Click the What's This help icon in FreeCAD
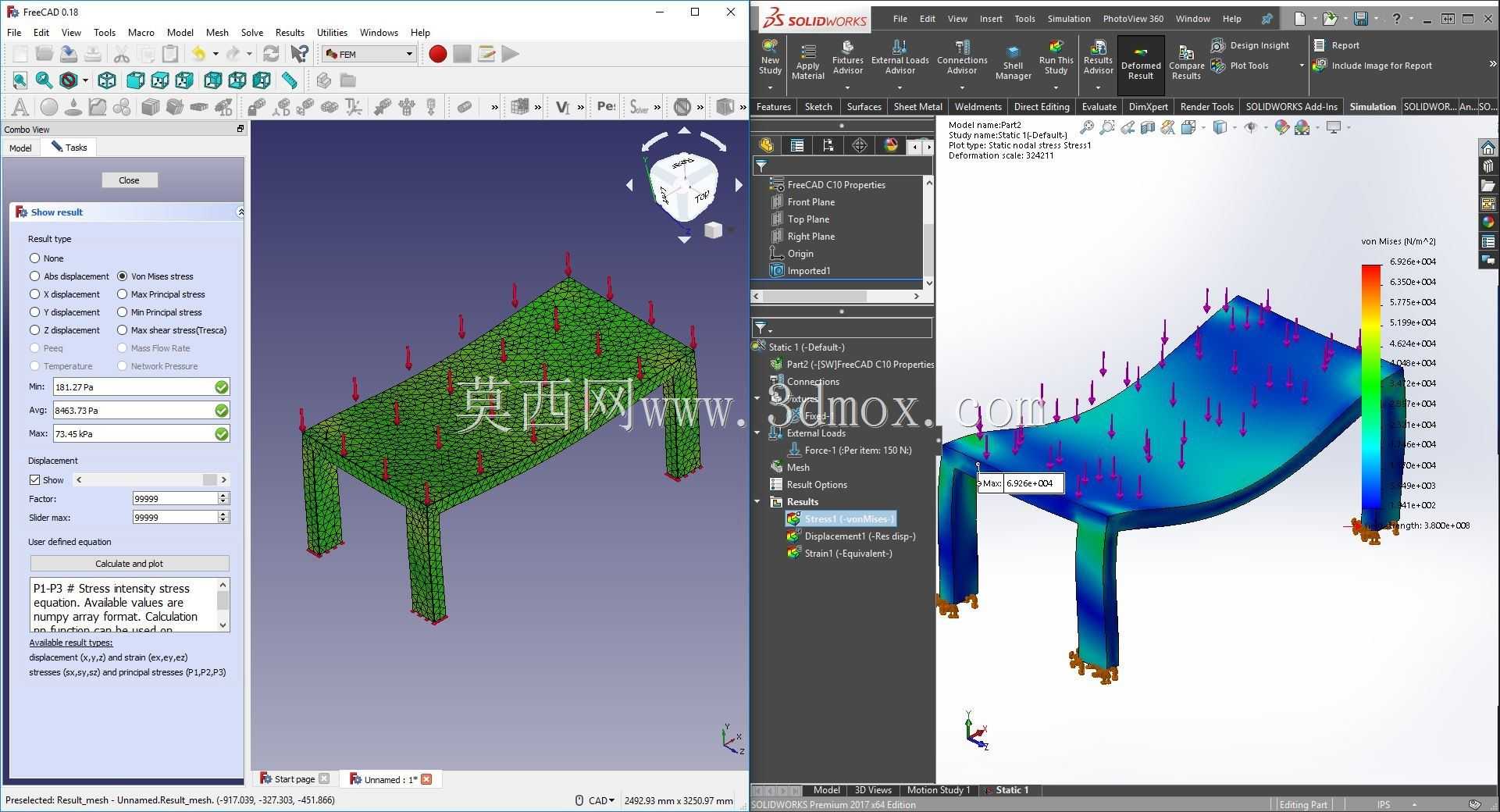The height and width of the screenshot is (812, 1500). coord(299,54)
